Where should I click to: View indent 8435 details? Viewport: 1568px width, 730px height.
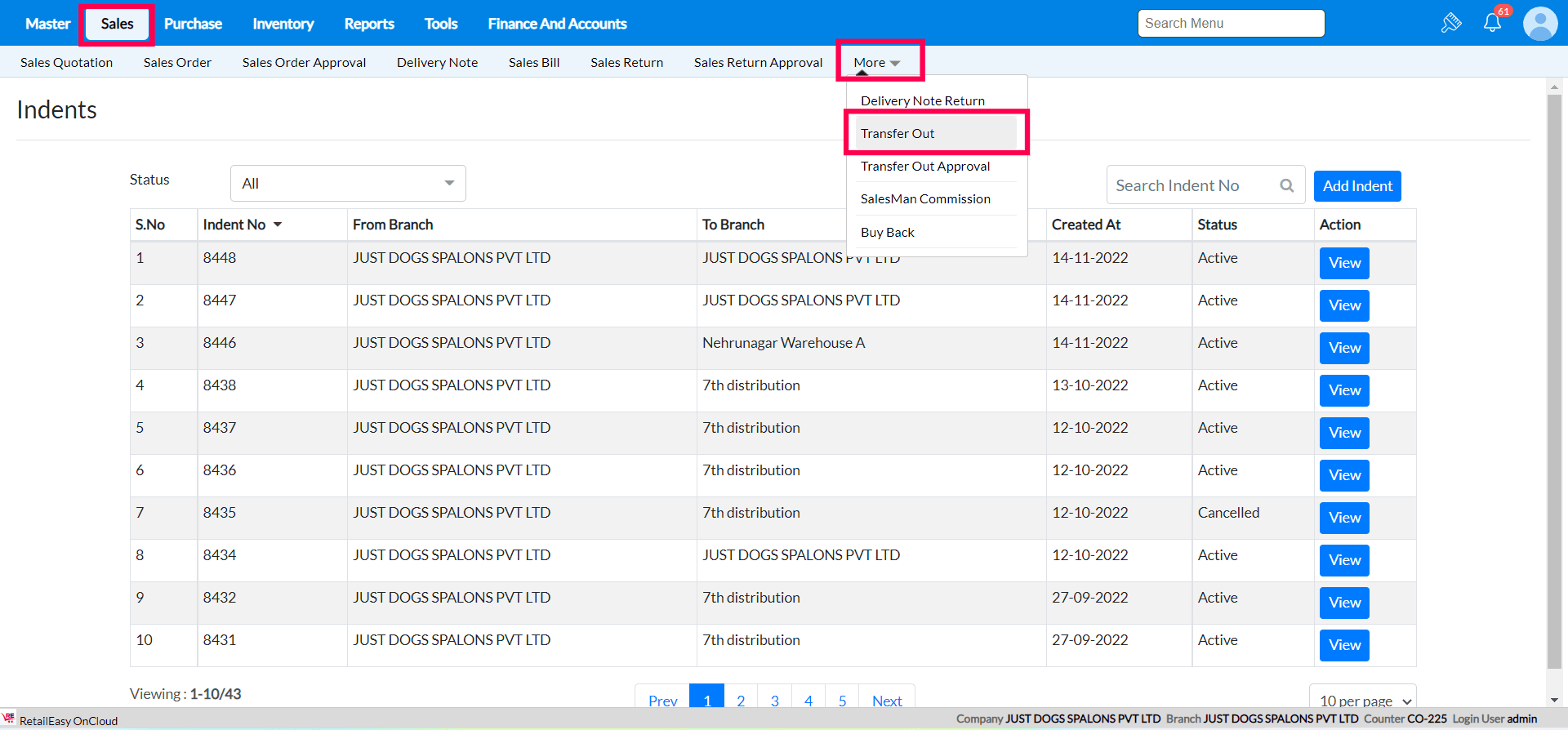coord(1344,518)
